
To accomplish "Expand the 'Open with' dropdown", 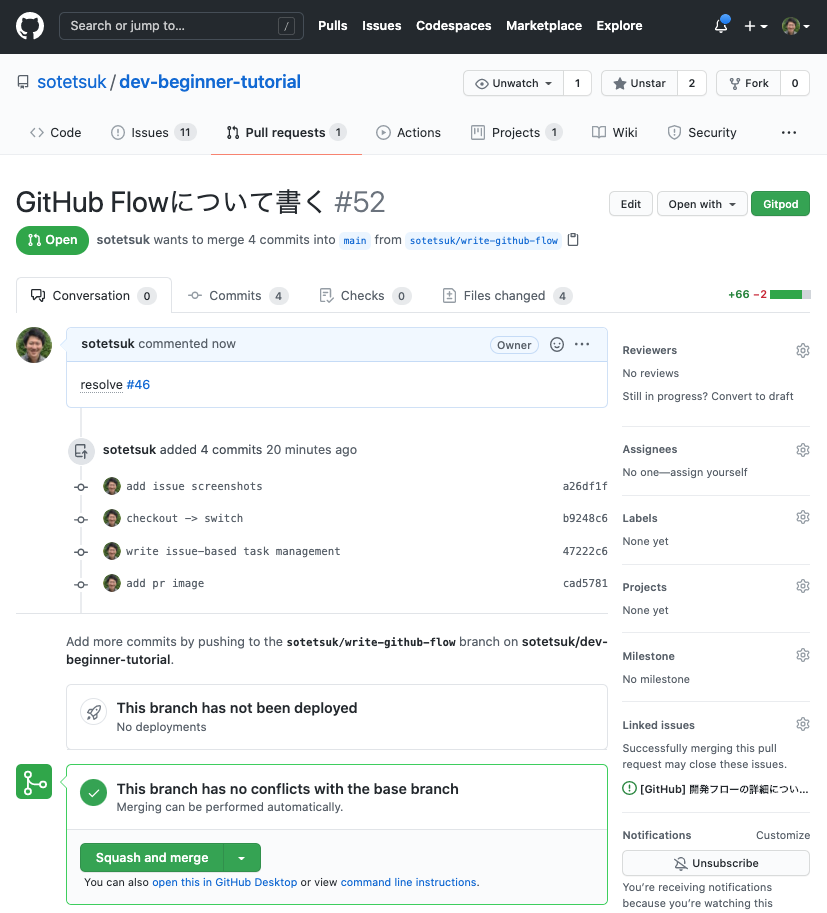I will coord(702,204).
